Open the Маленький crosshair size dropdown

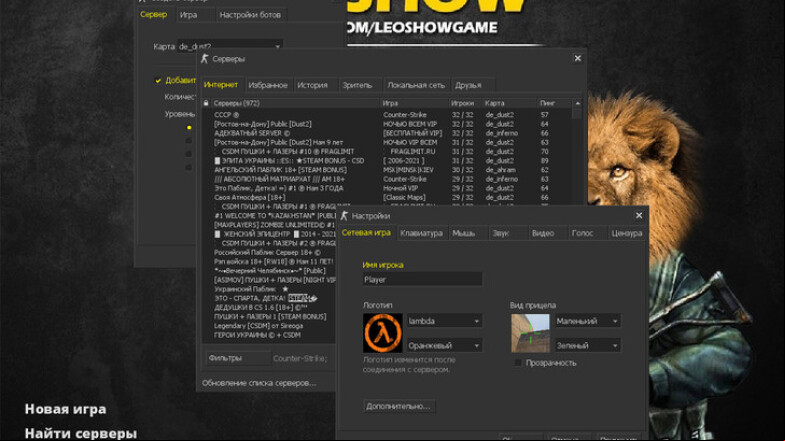pos(587,321)
